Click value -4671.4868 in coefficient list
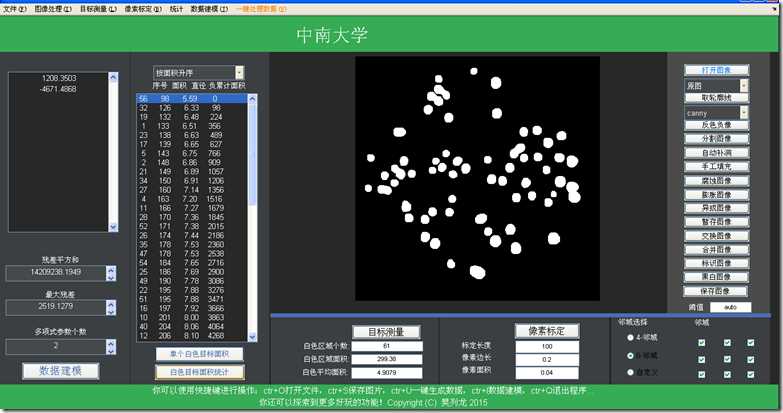This screenshot has width=783, height=413. click(x=59, y=89)
